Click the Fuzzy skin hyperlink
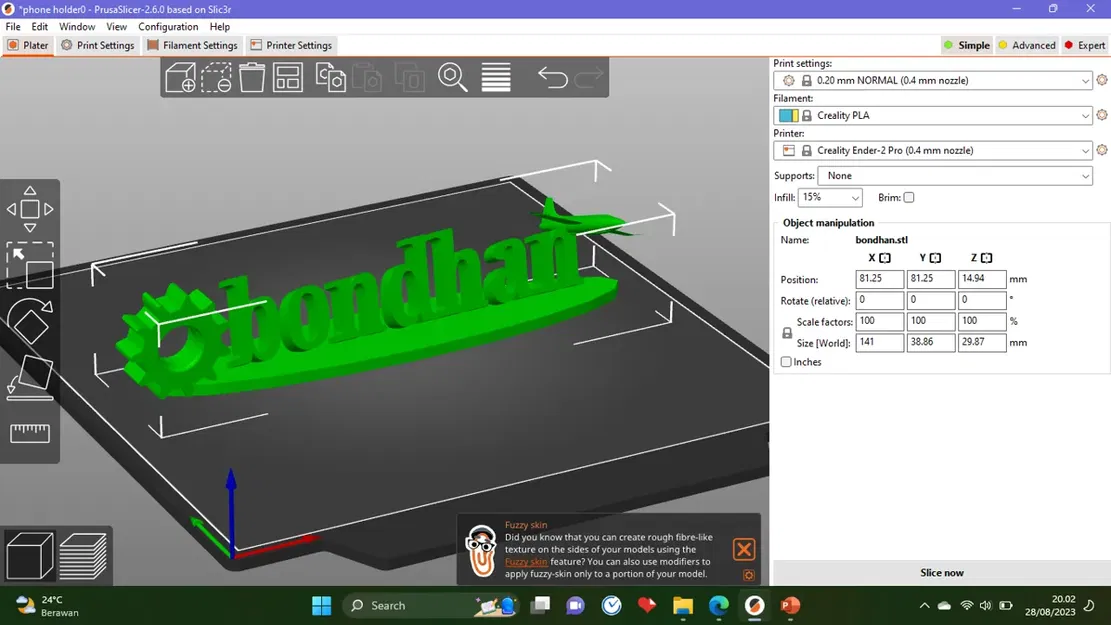Viewport: 1111px width, 625px height. 526,561
